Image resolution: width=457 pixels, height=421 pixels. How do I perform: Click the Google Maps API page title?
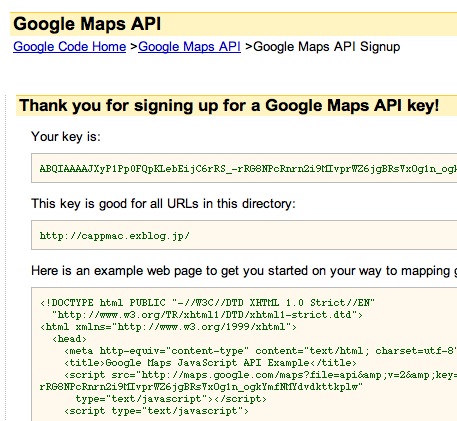pyautogui.click(x=87, y=24)
